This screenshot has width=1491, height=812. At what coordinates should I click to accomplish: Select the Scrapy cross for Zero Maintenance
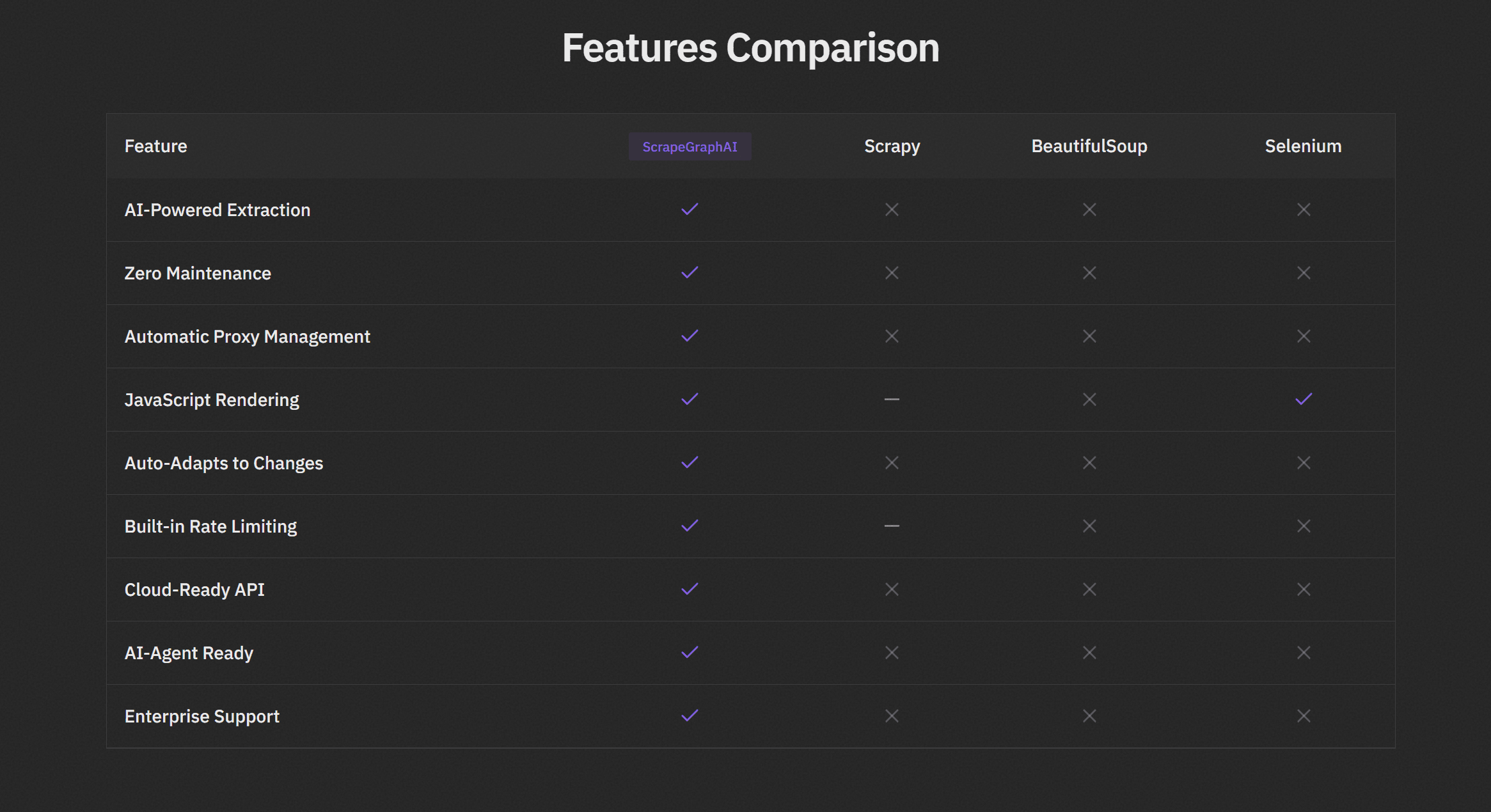[x=892, y=272]
